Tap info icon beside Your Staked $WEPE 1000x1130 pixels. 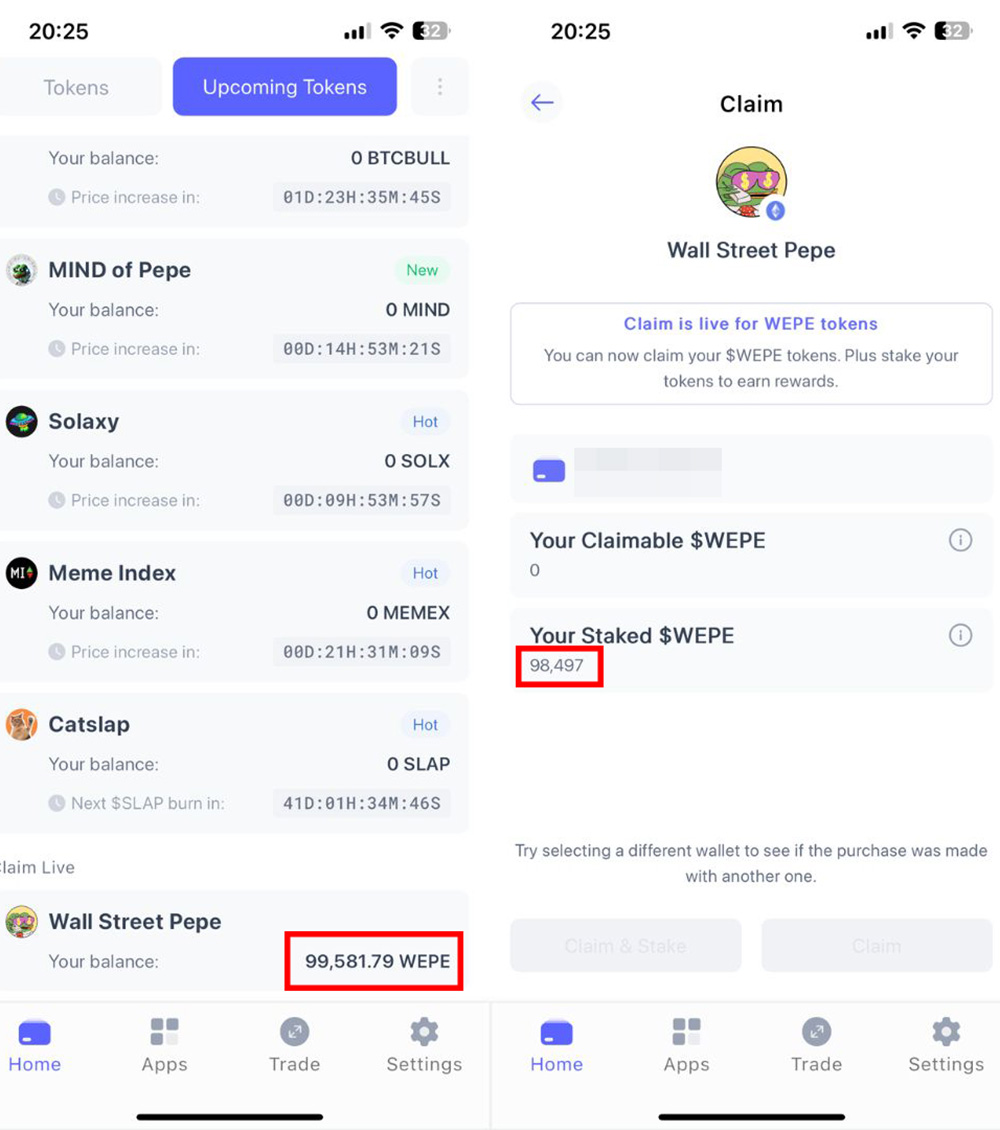click(x=960, y=635)
